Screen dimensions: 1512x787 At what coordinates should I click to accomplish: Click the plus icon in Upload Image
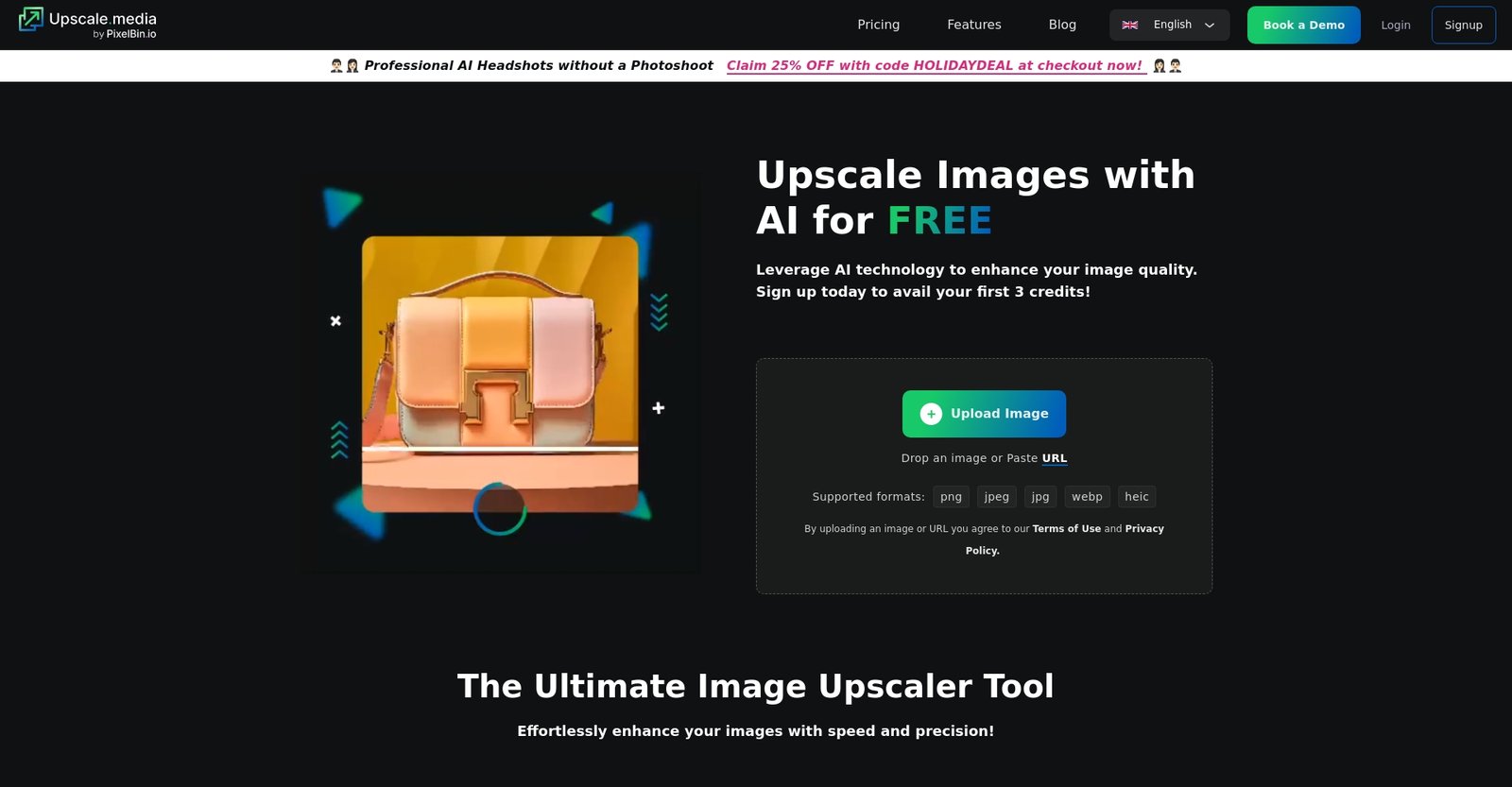931,414
